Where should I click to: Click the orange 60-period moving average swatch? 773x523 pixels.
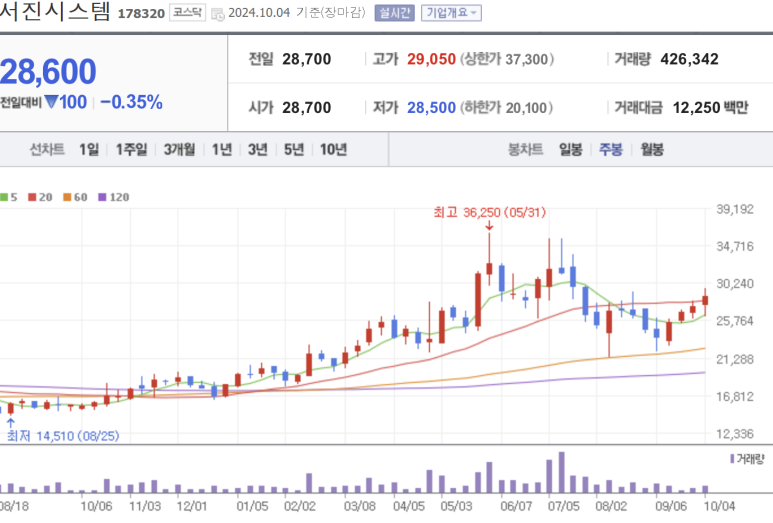click(67, 197)
